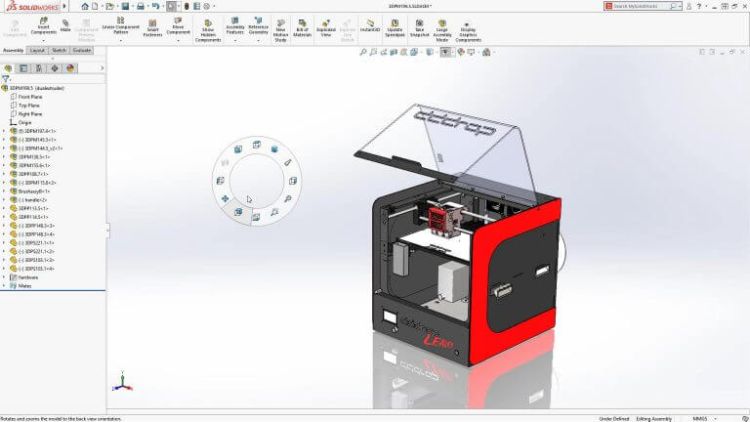The height and width of the screenshot is (422, 750).
Task: Start a New Motion Study
Action: click(280, 31)
